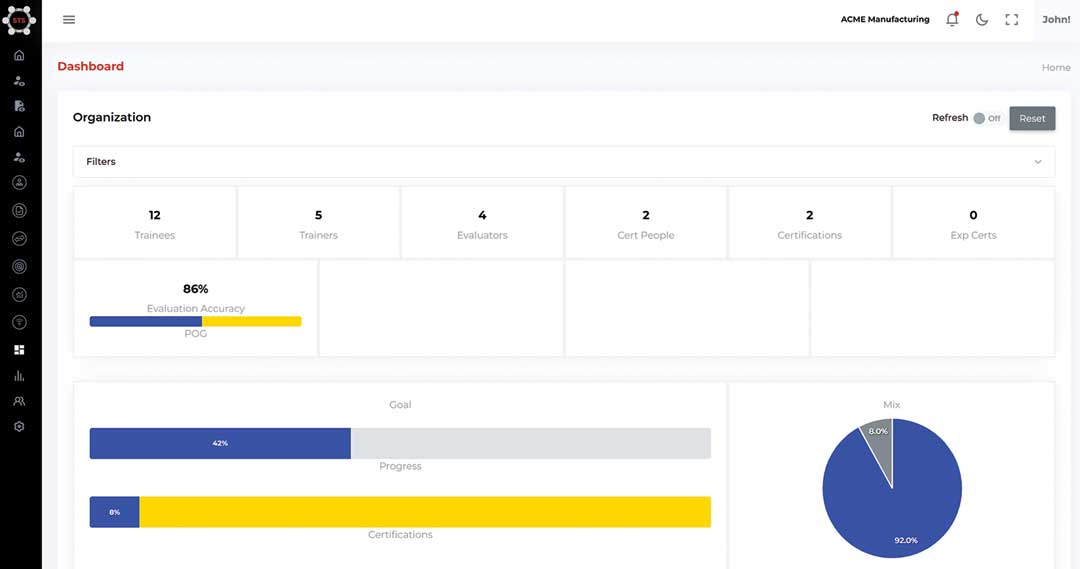This screenshot has height=569, width=1080.
Task: Select the circular target icon in sidebar
Action: [x=19, y=267]
